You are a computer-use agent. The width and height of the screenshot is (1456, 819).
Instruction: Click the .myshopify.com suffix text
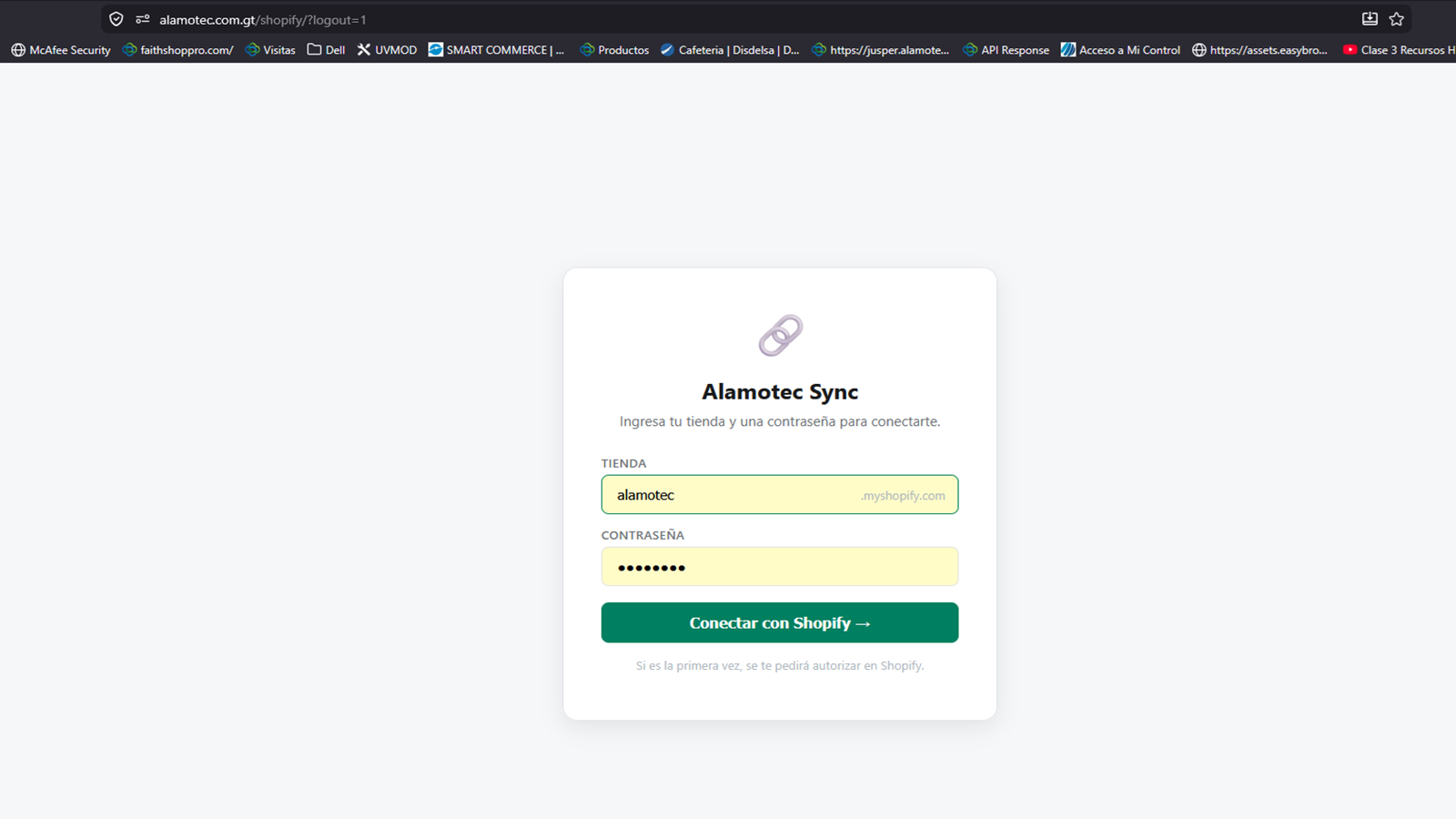(903, 496)
